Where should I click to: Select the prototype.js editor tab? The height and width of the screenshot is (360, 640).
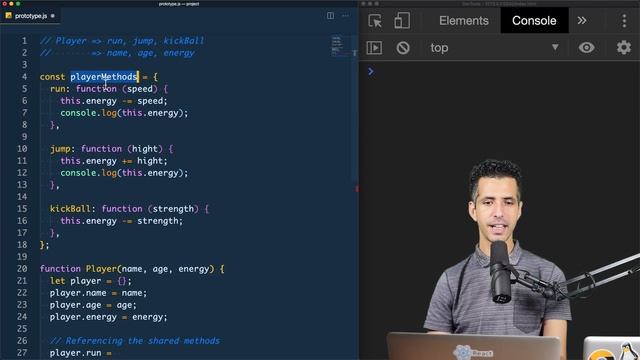pyautogui.click(x=31, y=16)
